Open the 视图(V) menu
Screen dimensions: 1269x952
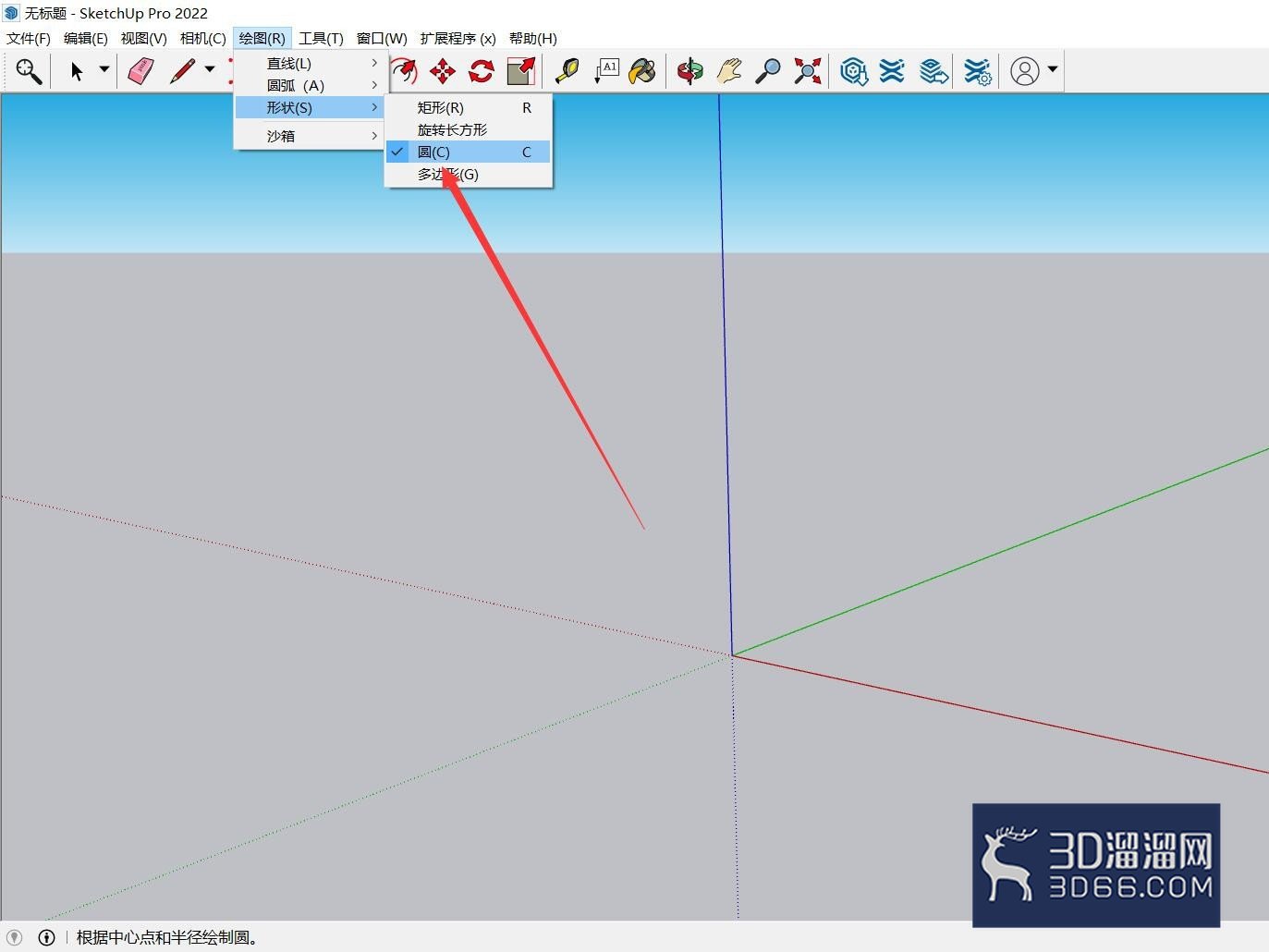[x=143, y=38]
